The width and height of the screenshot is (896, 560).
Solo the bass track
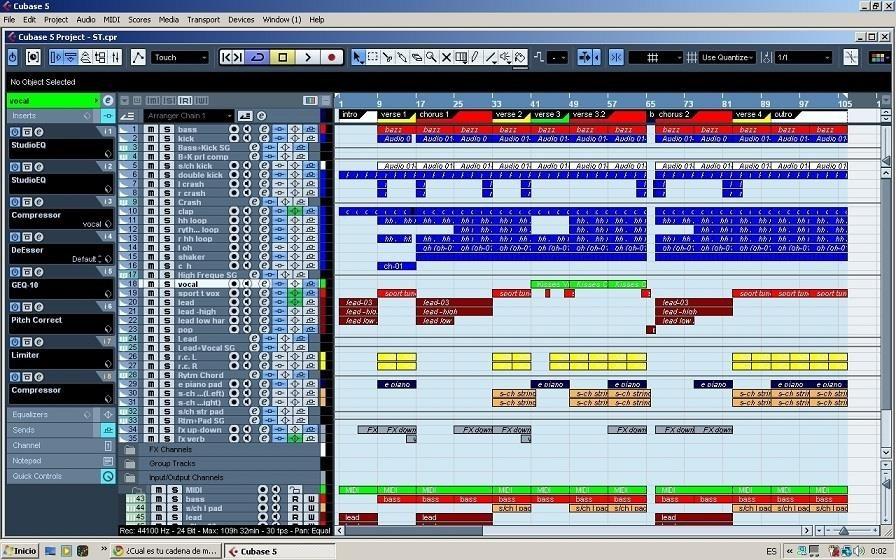tap(167, 129)
